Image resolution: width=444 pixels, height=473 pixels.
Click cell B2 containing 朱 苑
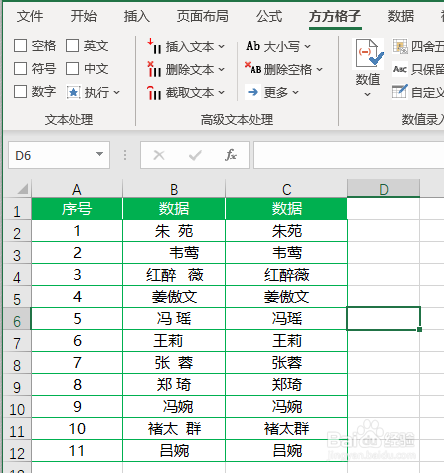click(x=174, y=231)
